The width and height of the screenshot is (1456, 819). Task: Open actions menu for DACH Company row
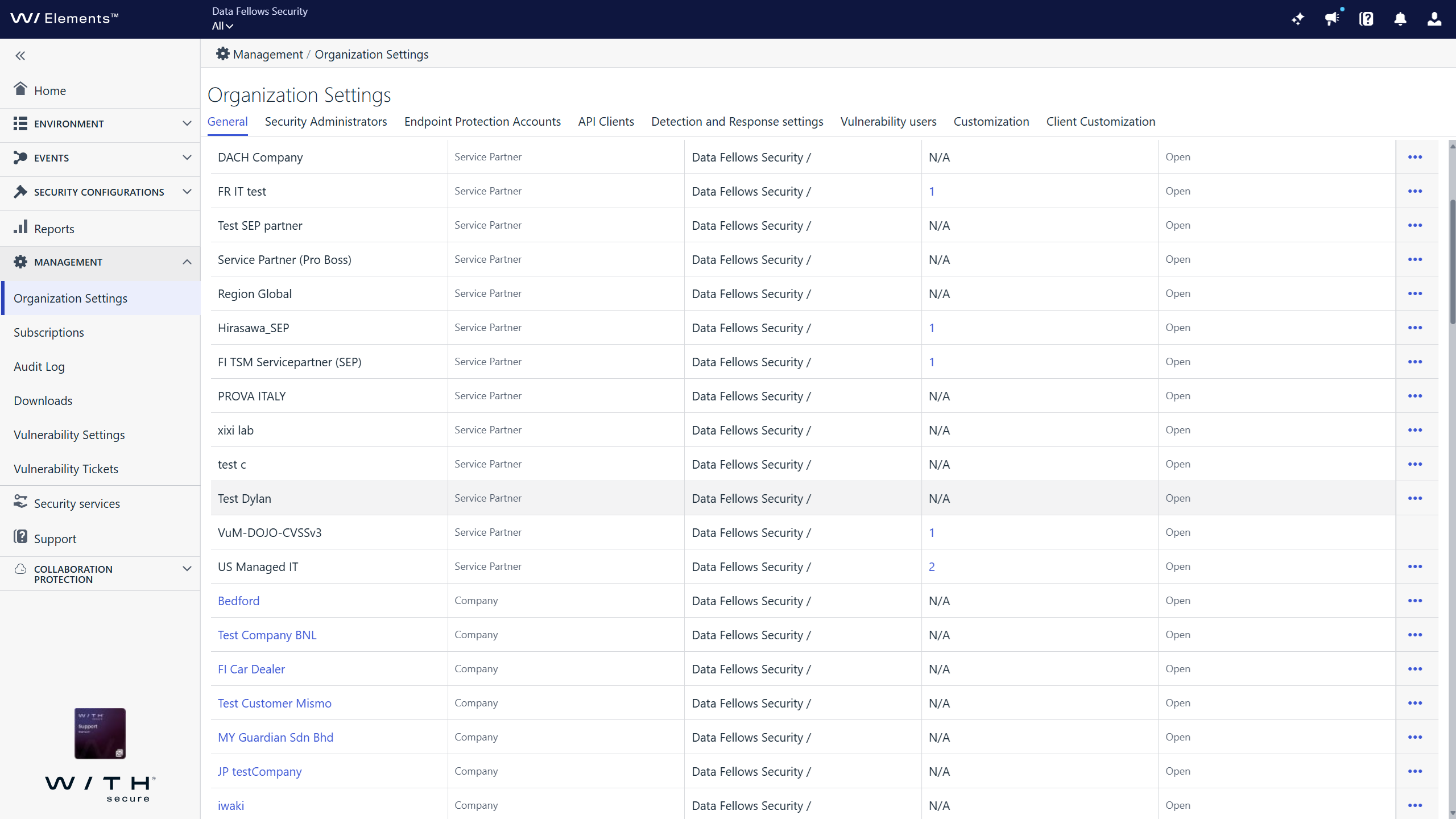point(1415,157)
